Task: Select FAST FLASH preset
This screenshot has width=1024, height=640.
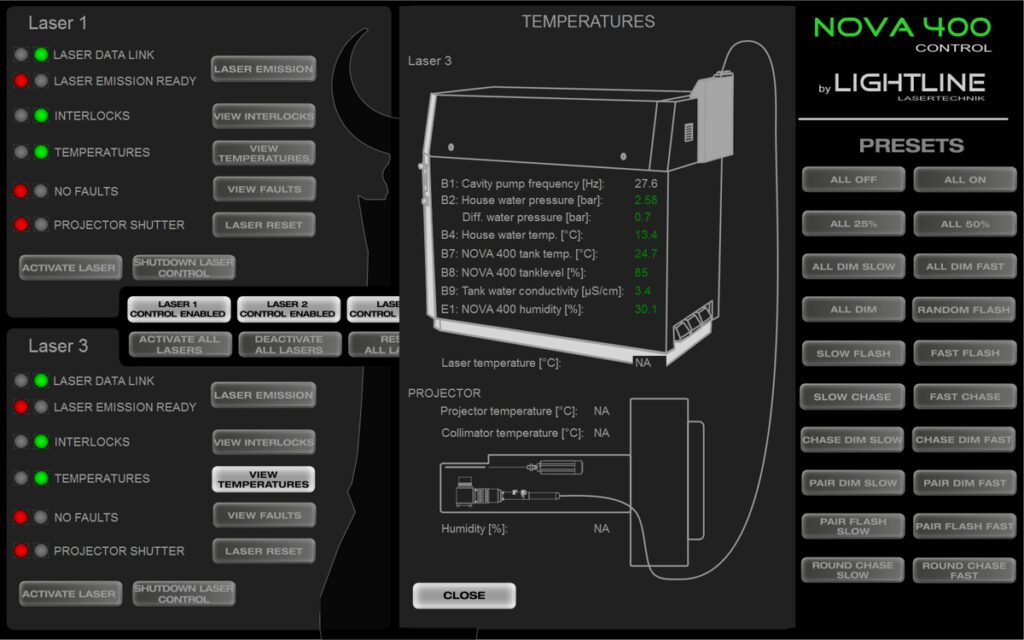Action: point(965,353)
